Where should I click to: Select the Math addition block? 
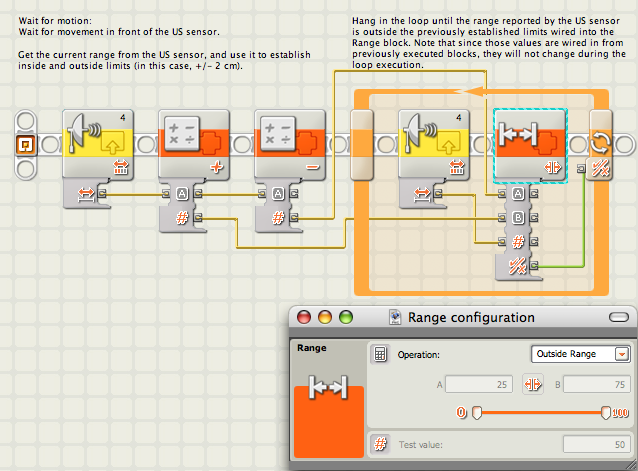pos(194,143)
